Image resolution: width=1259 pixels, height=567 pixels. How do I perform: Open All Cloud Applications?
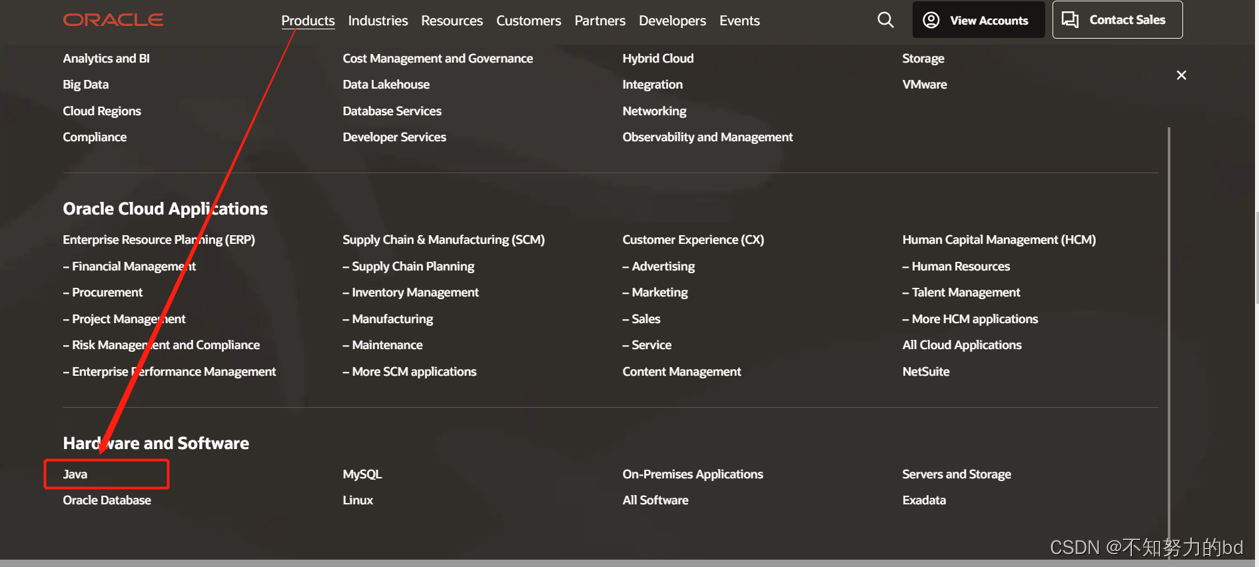coord(962,345)
